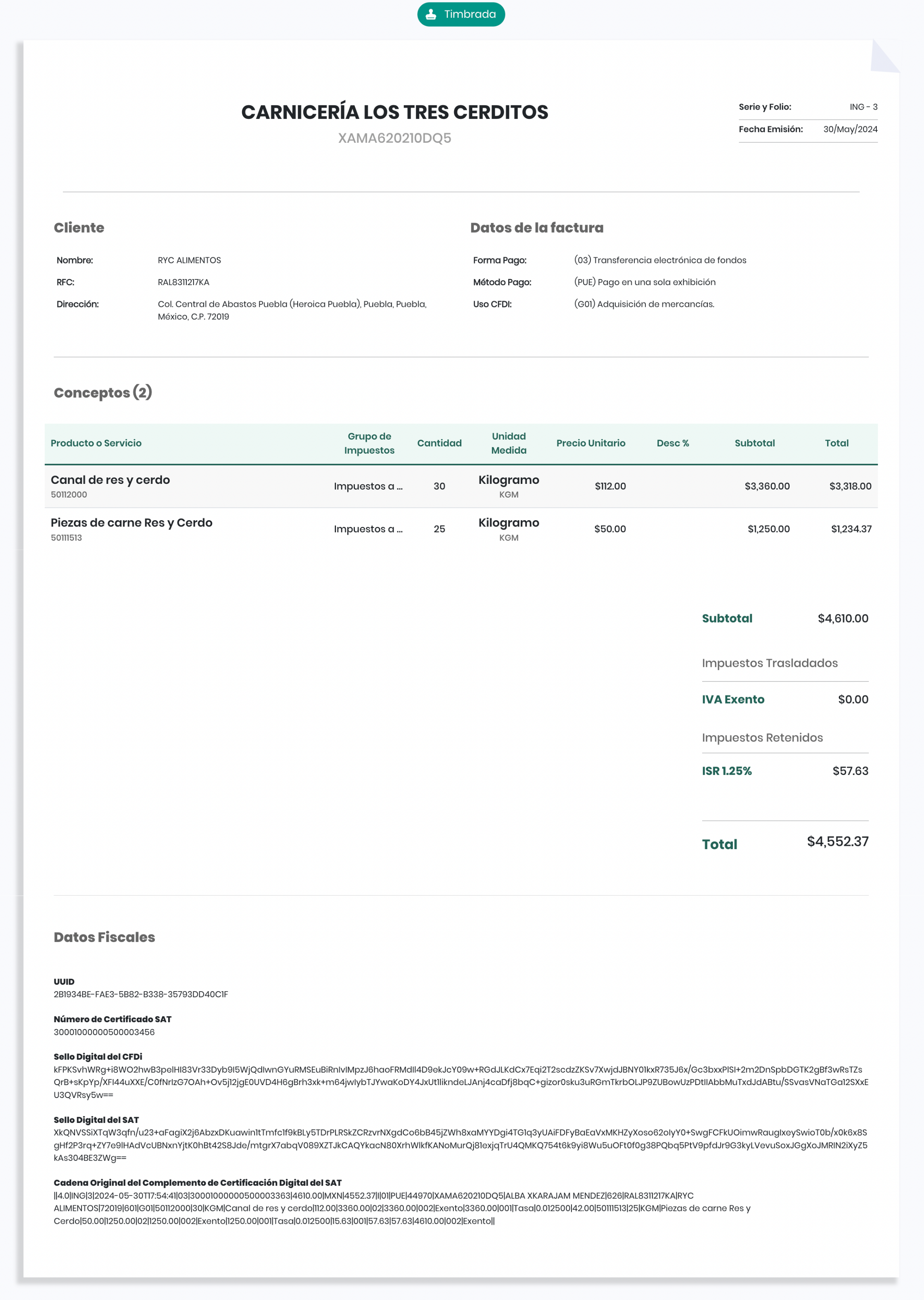Click the "Precio Unitario" column header
Image resolution: width=924 pixels, height=1300 pixels.
(x=590, y=443)
